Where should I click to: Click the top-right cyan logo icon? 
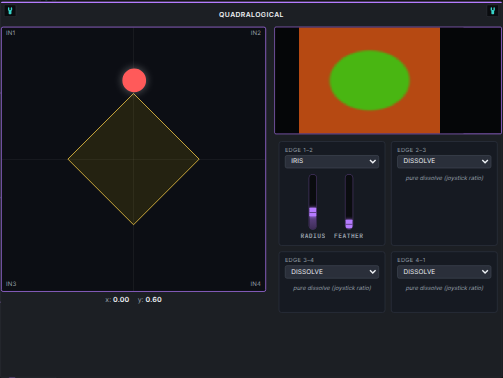tap(492, 11)
